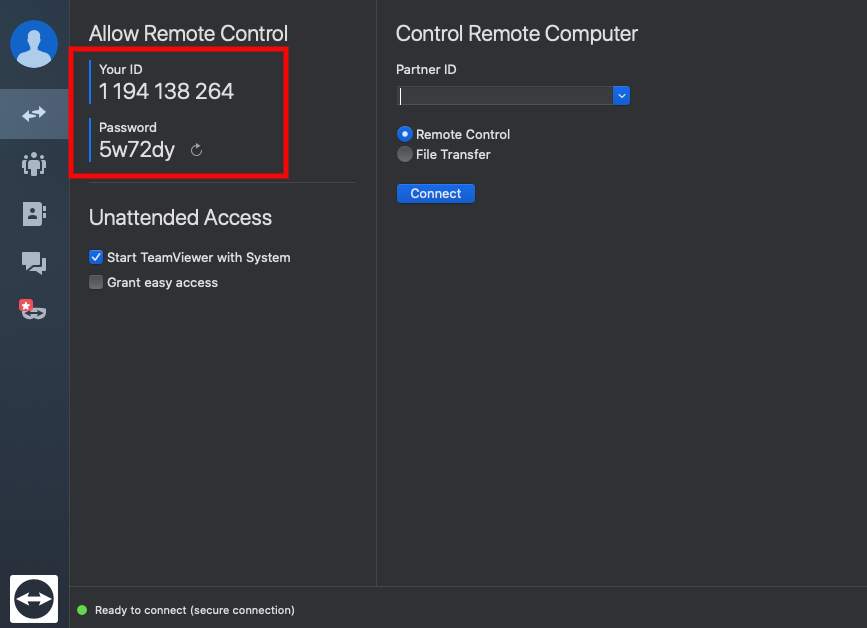Open the Meeting sidebar icon
867x628 pixels.
(34, 164)
